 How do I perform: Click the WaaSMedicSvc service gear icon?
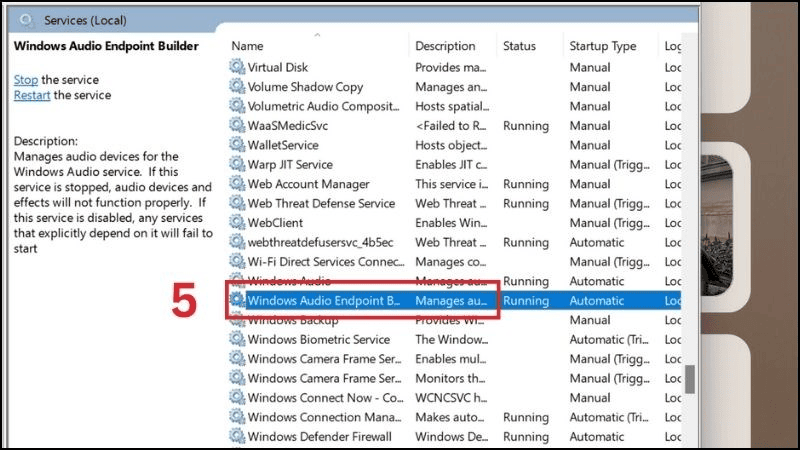[x=237, y=126]
